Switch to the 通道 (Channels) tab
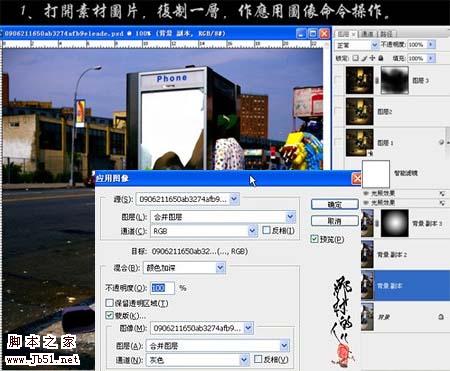Screen dimensions: 450x371 [x=368, y=34]
